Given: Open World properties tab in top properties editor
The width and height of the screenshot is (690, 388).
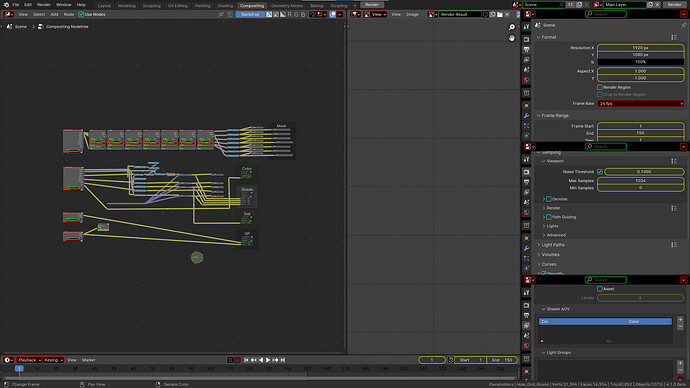Looking at the screenshot, I should pyautogui.click(x=526, y=80).
